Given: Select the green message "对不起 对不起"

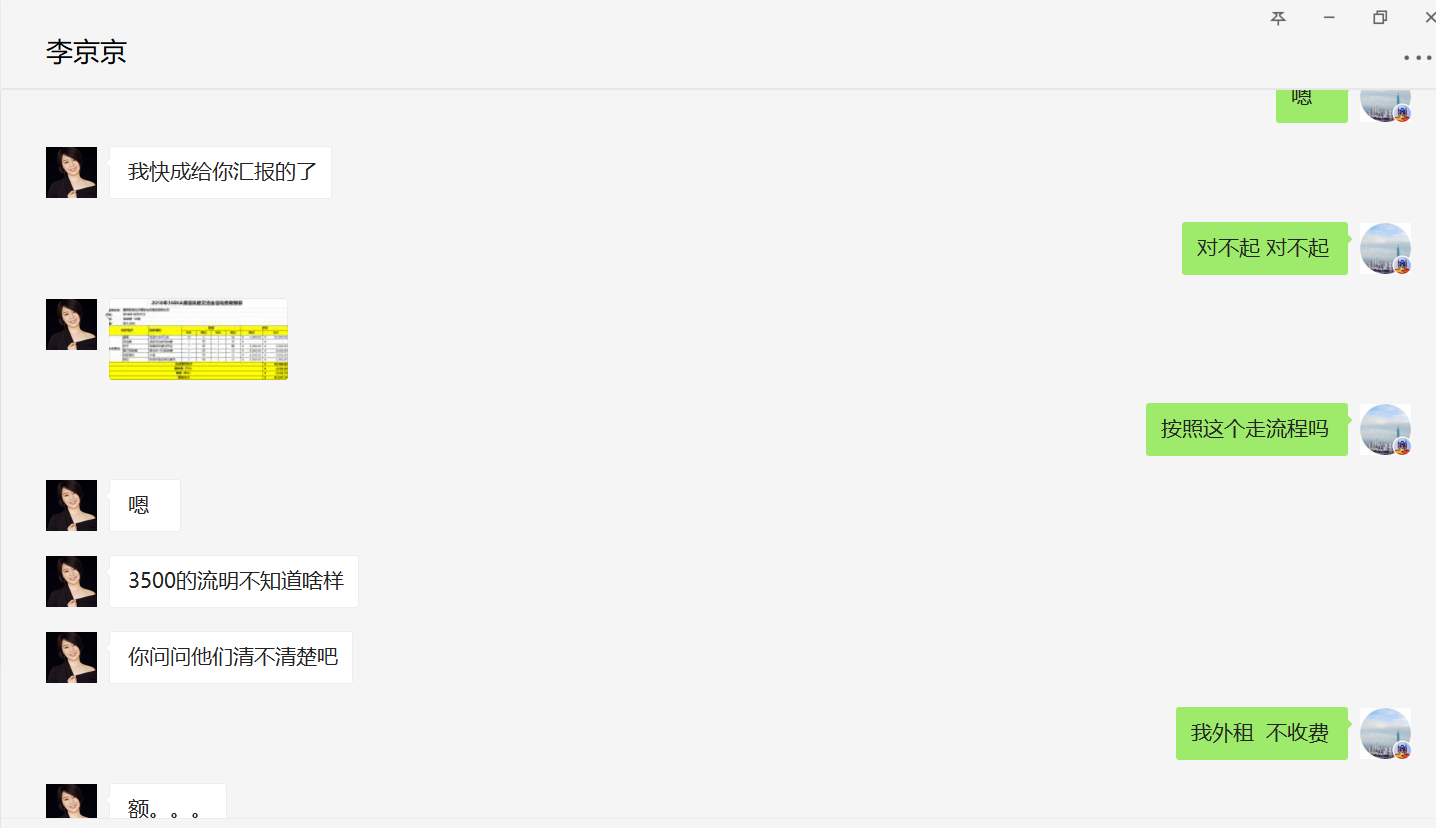Looking at the screenshot, I should click(1264, 248).
